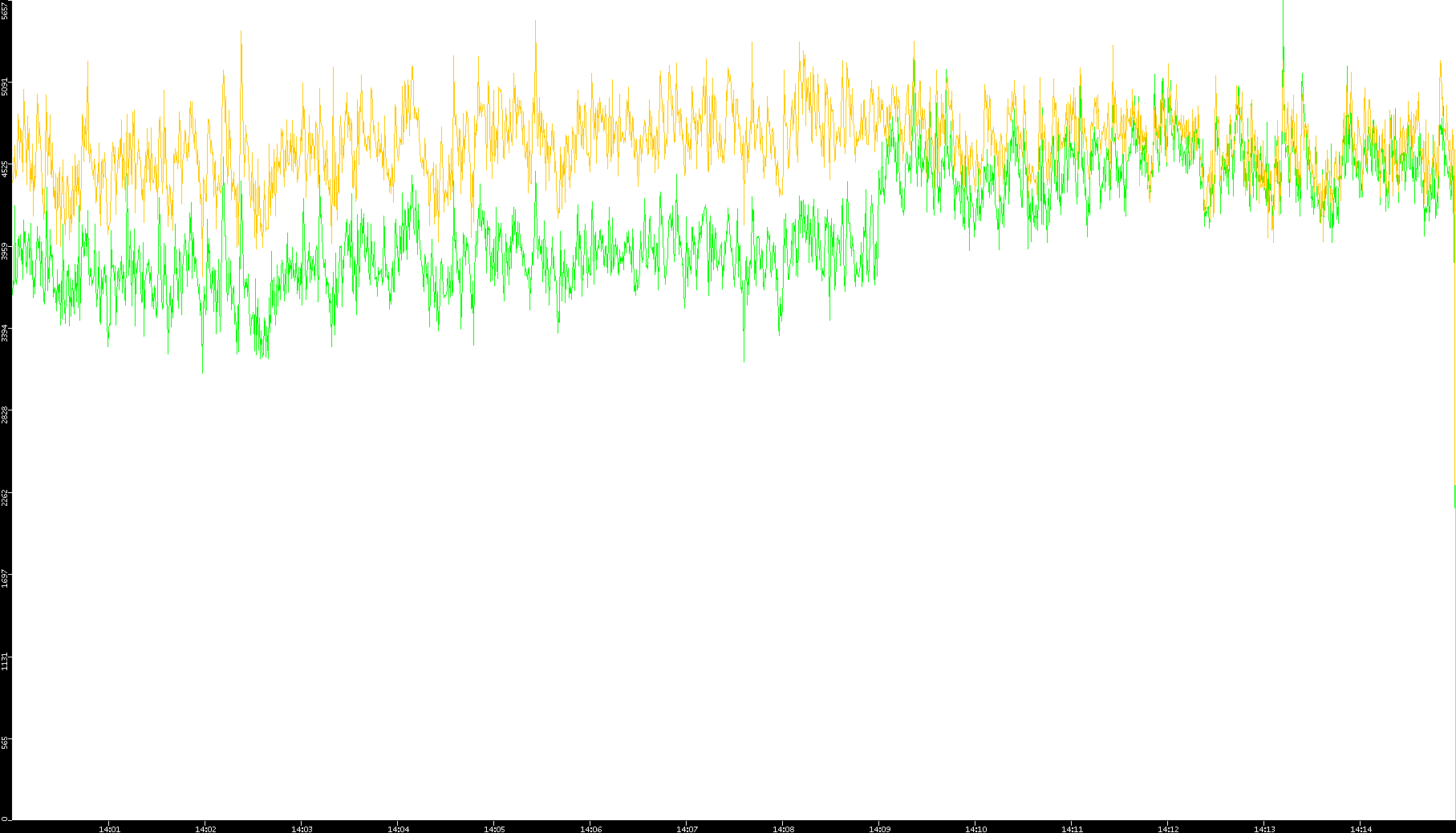
Task: Click the 14:03 time axis label
Action: (302, 828)
